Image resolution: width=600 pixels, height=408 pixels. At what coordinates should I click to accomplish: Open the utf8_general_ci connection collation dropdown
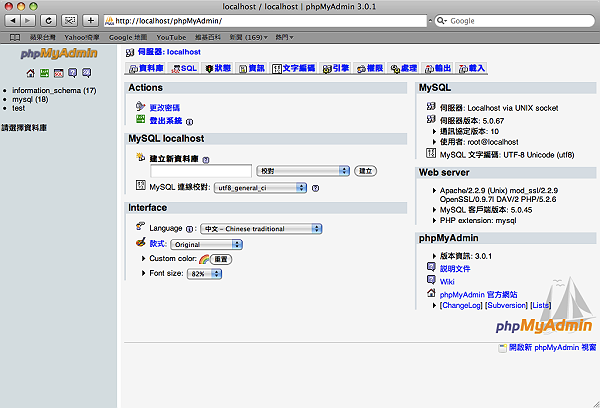pyautogui.click(x=260, y=188)
